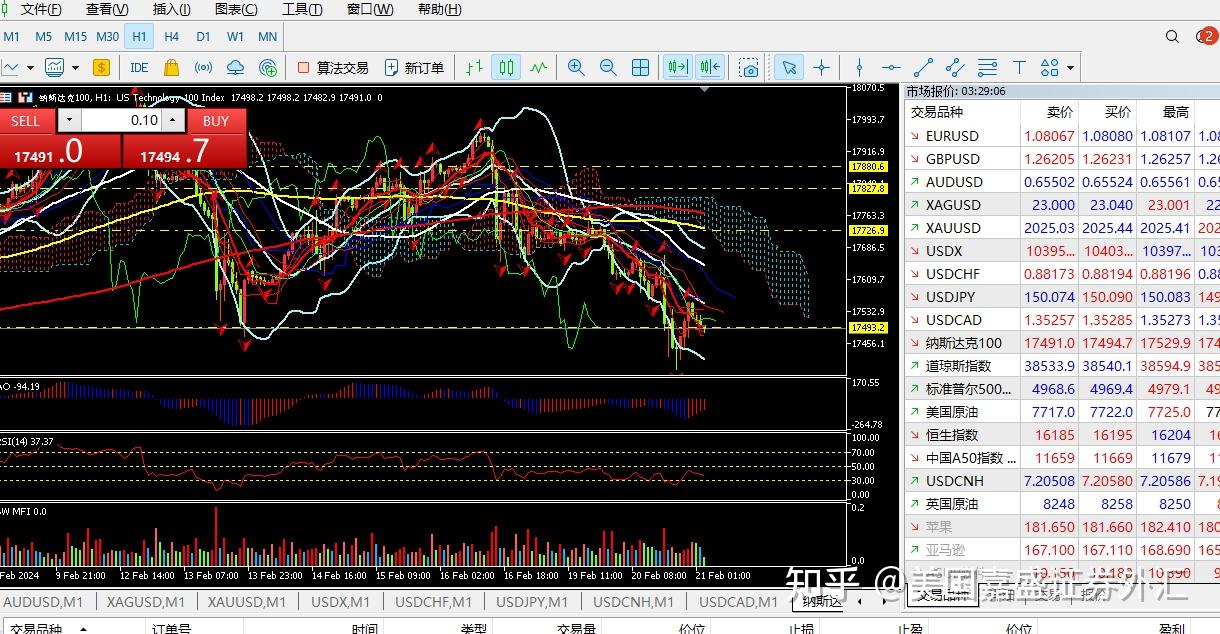Click the buy price 17494.7 panel
The width and height of the screenshot is (1220, 634).
point(185,152)
